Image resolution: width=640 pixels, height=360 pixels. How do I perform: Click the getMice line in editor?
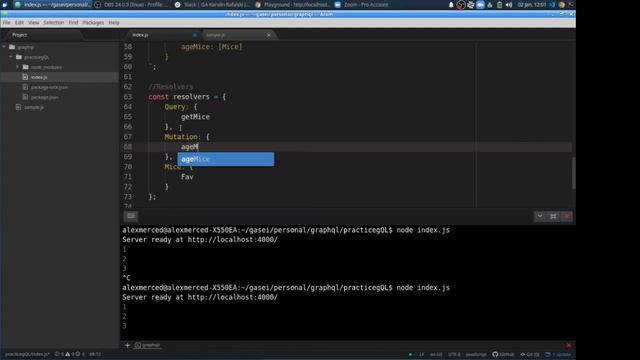click(x=195, y=117)
